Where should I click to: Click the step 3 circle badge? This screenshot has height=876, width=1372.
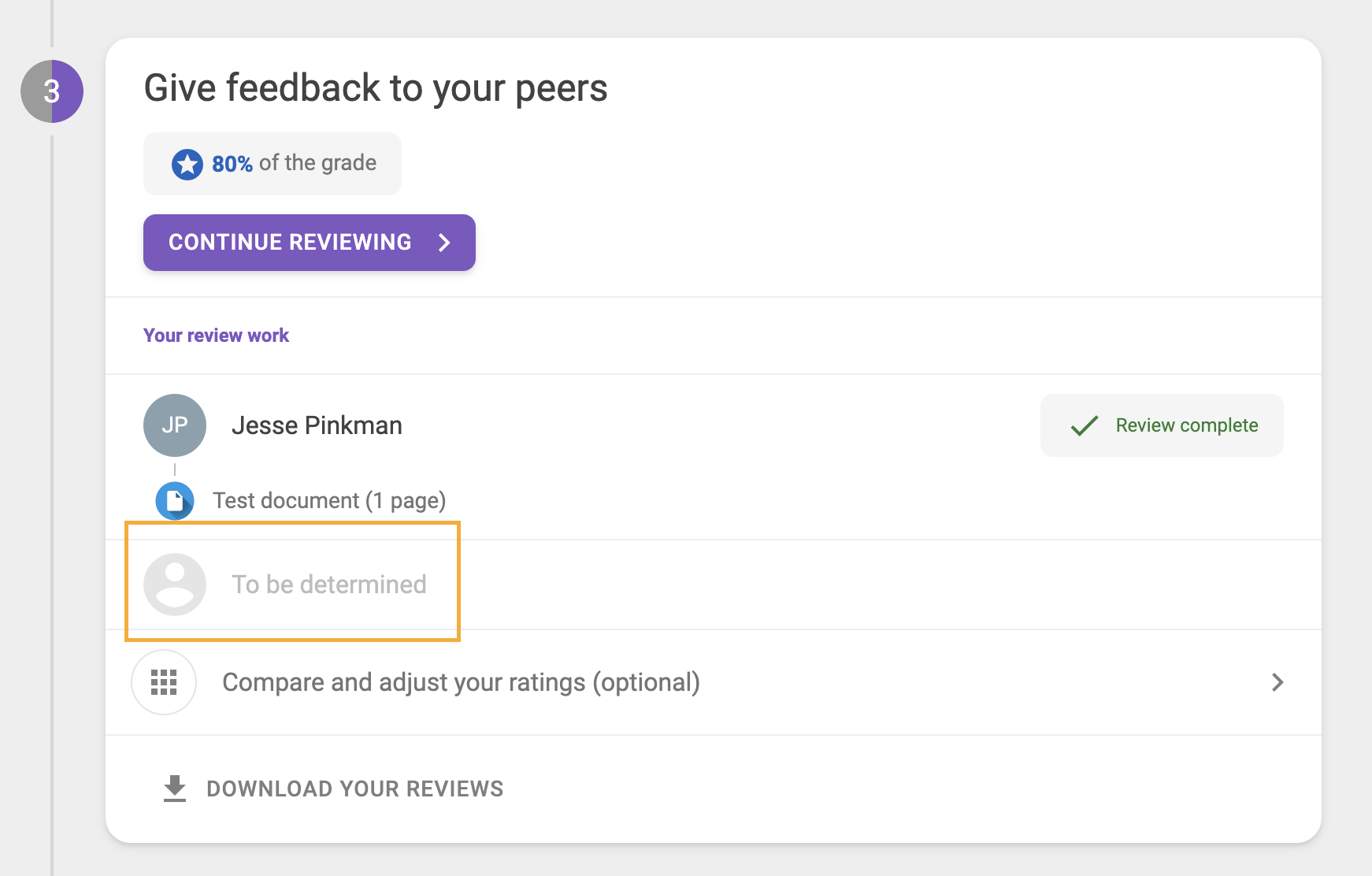click(x=52, y=91)
